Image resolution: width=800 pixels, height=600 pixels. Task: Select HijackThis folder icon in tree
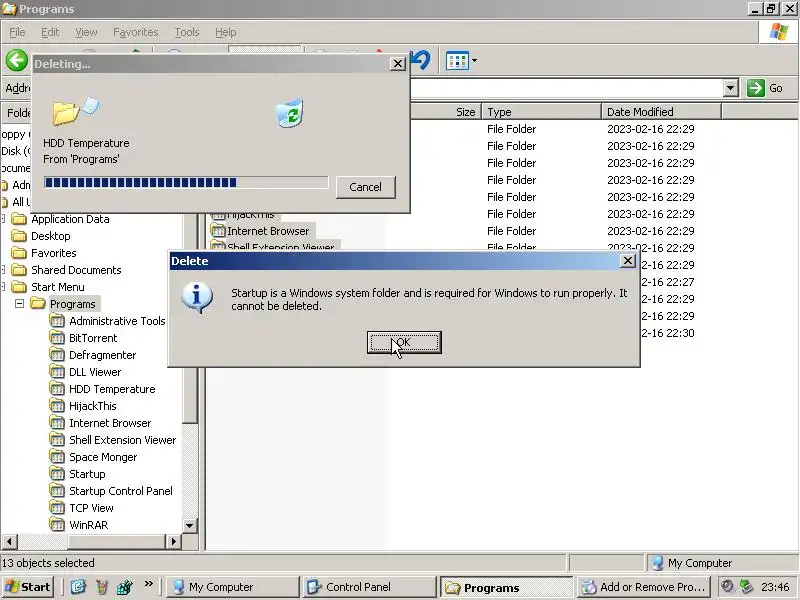pyautogui.click(x=57, y=406)
